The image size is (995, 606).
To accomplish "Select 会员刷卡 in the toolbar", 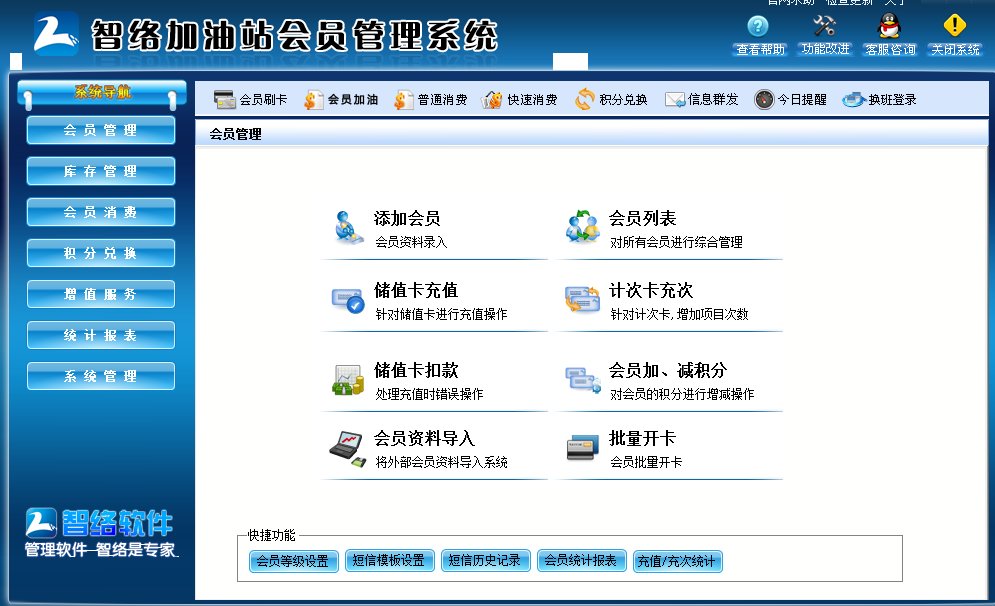I will (251, 100).
